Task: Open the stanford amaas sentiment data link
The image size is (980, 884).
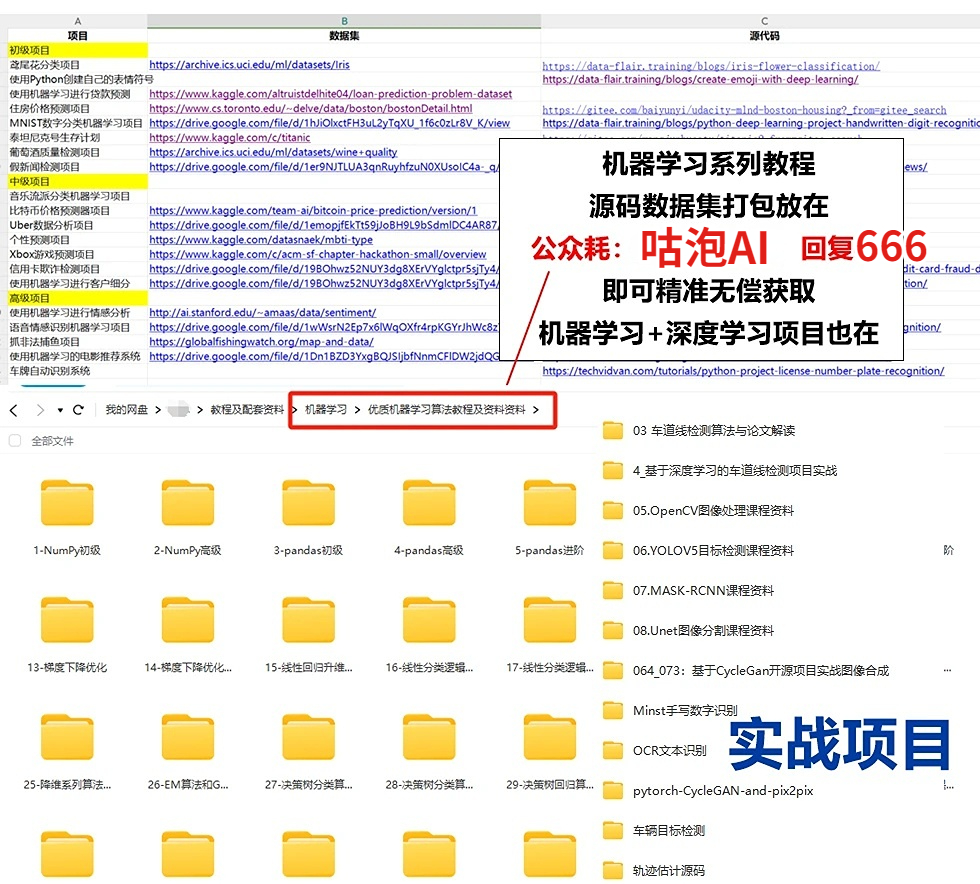Action: pos(262,313)
